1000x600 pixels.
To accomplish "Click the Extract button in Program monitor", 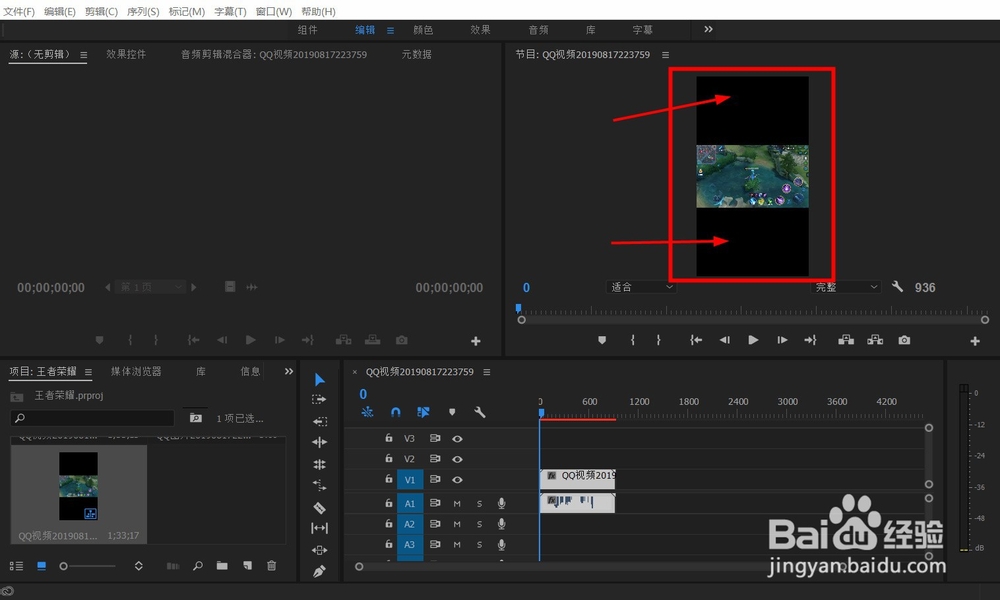I will coord(875,340).
